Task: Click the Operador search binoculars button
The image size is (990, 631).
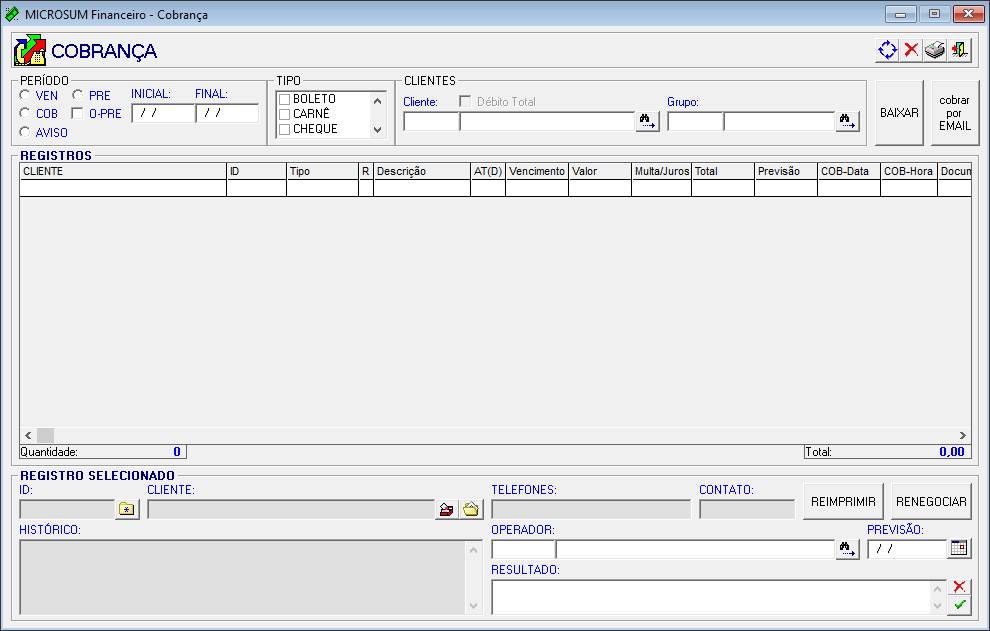Action: tap(847, 549)
